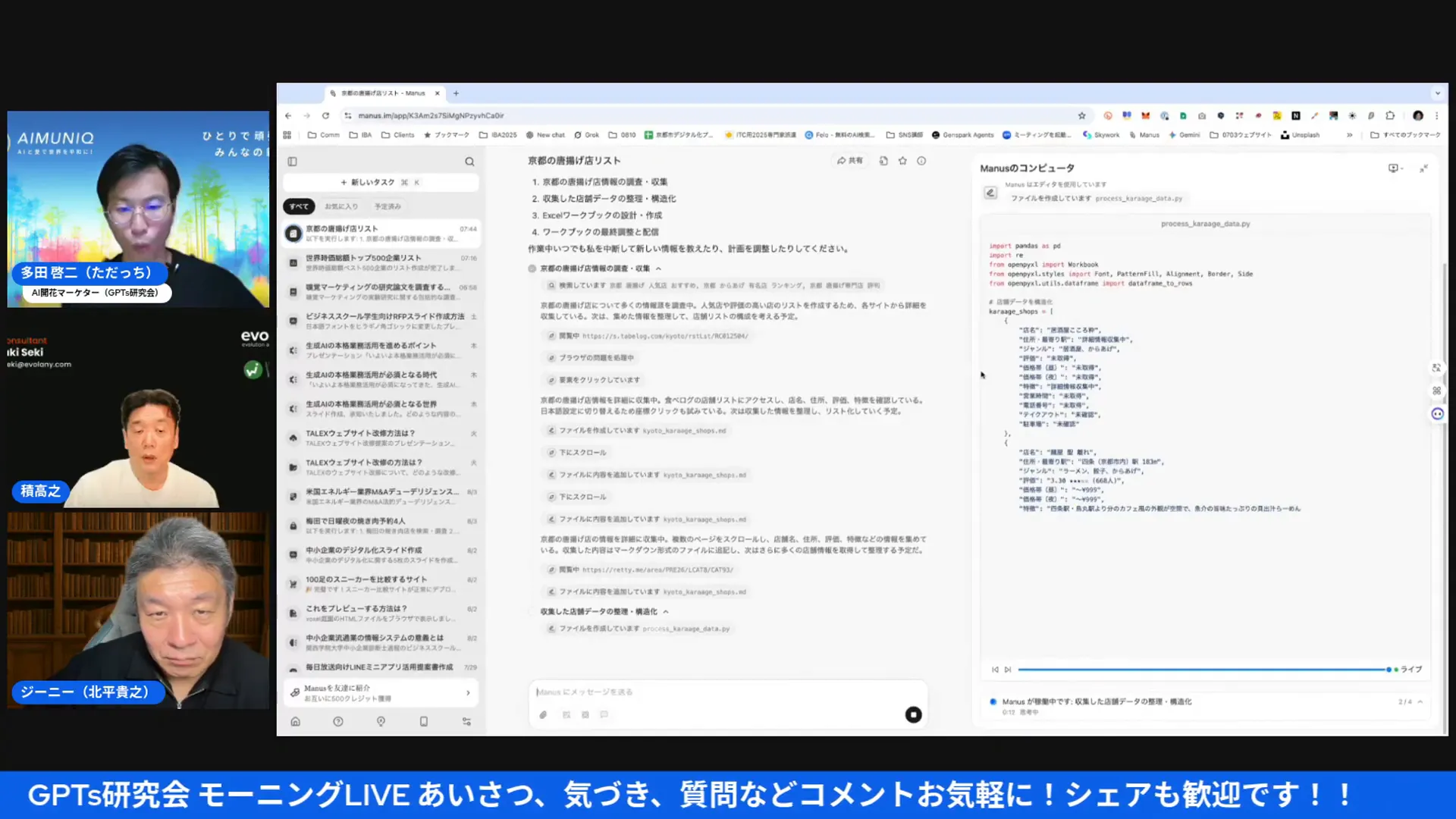Open the Unsplash bookmark
The image size is (1456, 819).
point(1300,135)
